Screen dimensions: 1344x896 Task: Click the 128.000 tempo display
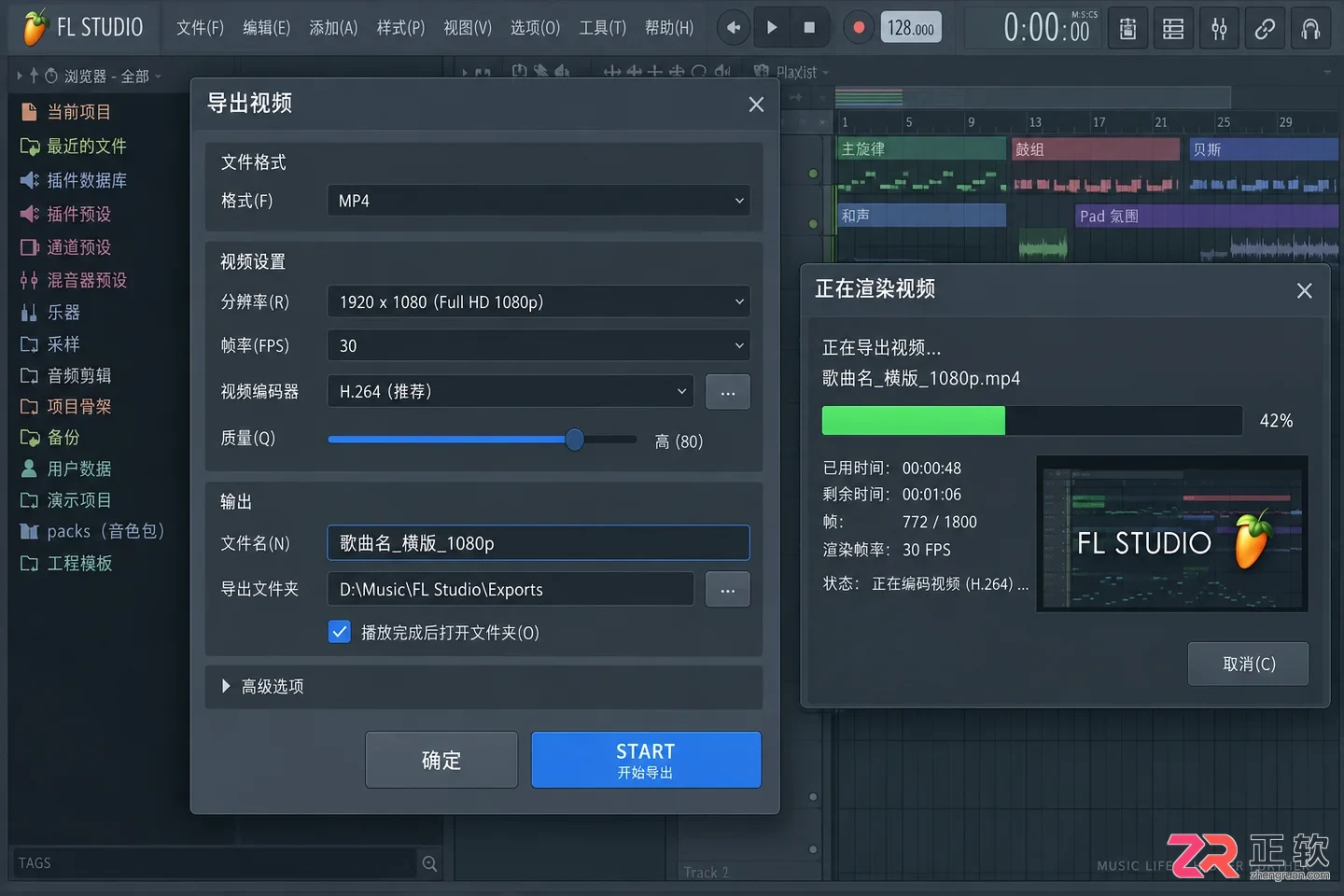coord(911,28)
